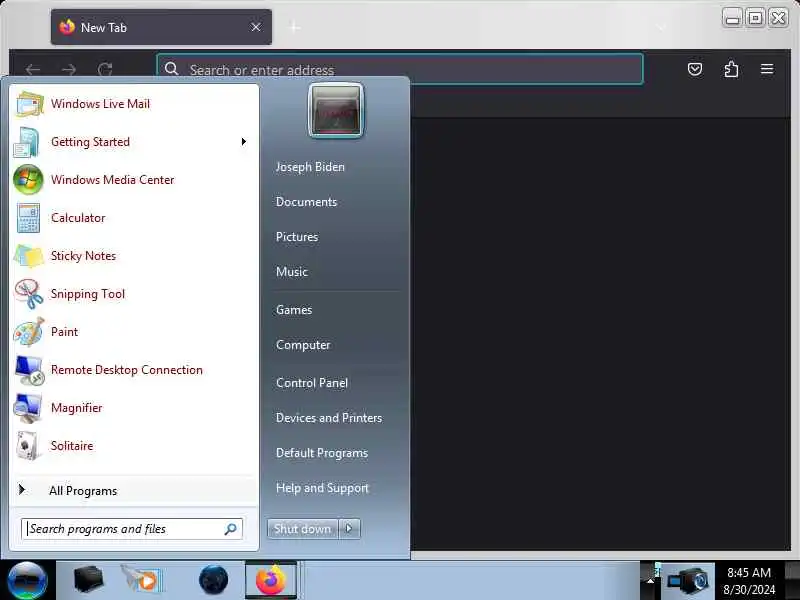Expand All Programs list
The width and height of the screenshot is (800, 600).
tap(134, 491)
